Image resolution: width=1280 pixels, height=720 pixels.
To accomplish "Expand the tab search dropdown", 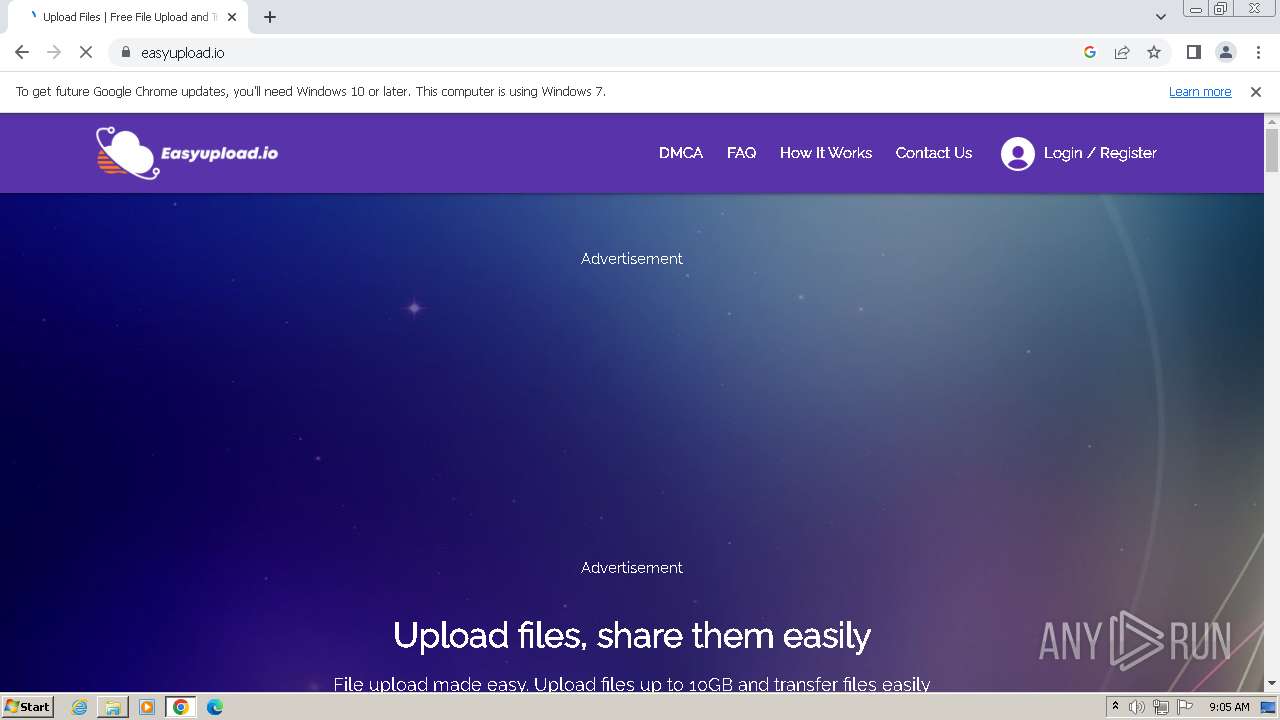I will click(x=1161, y=17).
